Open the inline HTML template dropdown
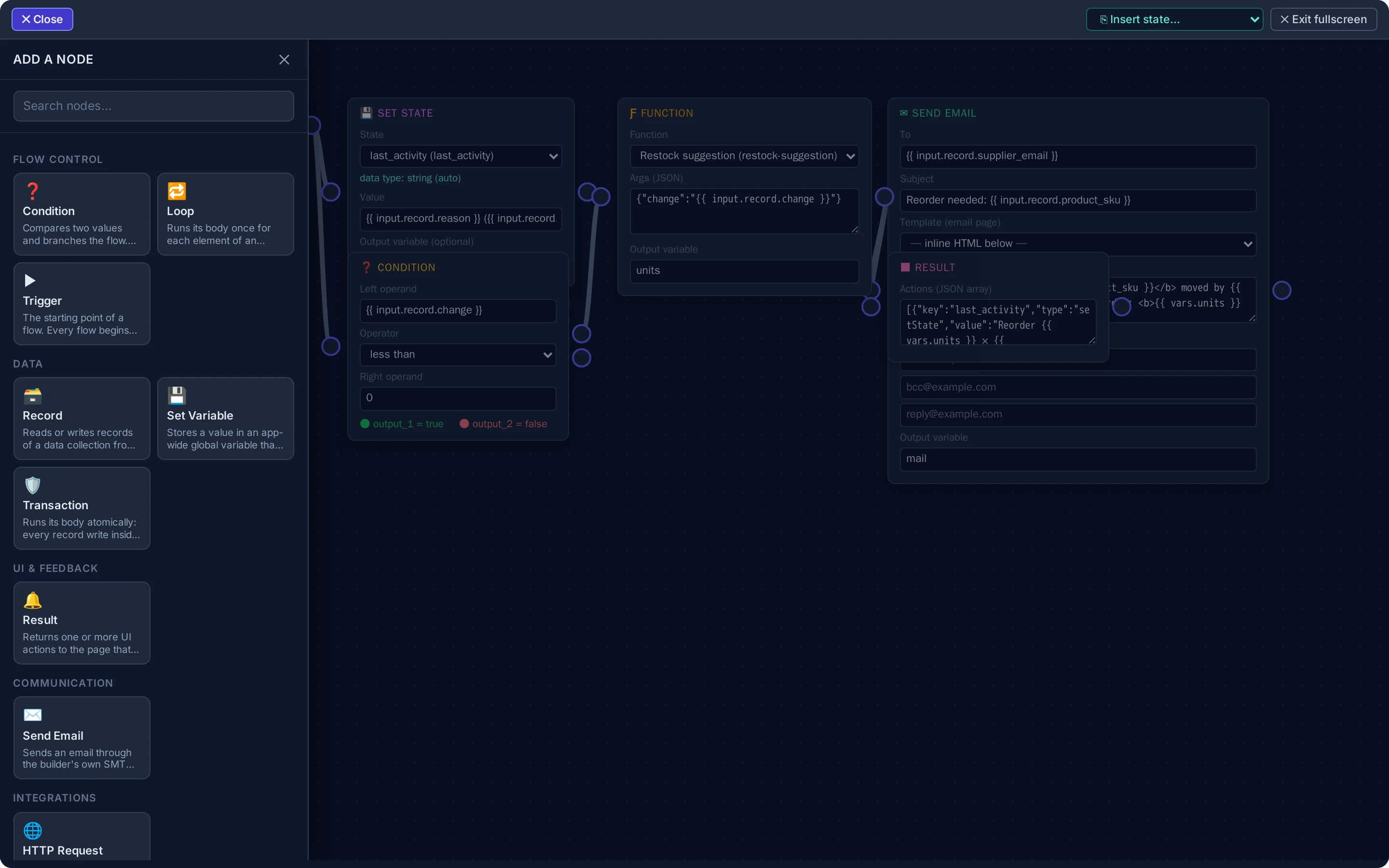The width and height of the screenshot is (1389, 868). [x=1077, y=244]
